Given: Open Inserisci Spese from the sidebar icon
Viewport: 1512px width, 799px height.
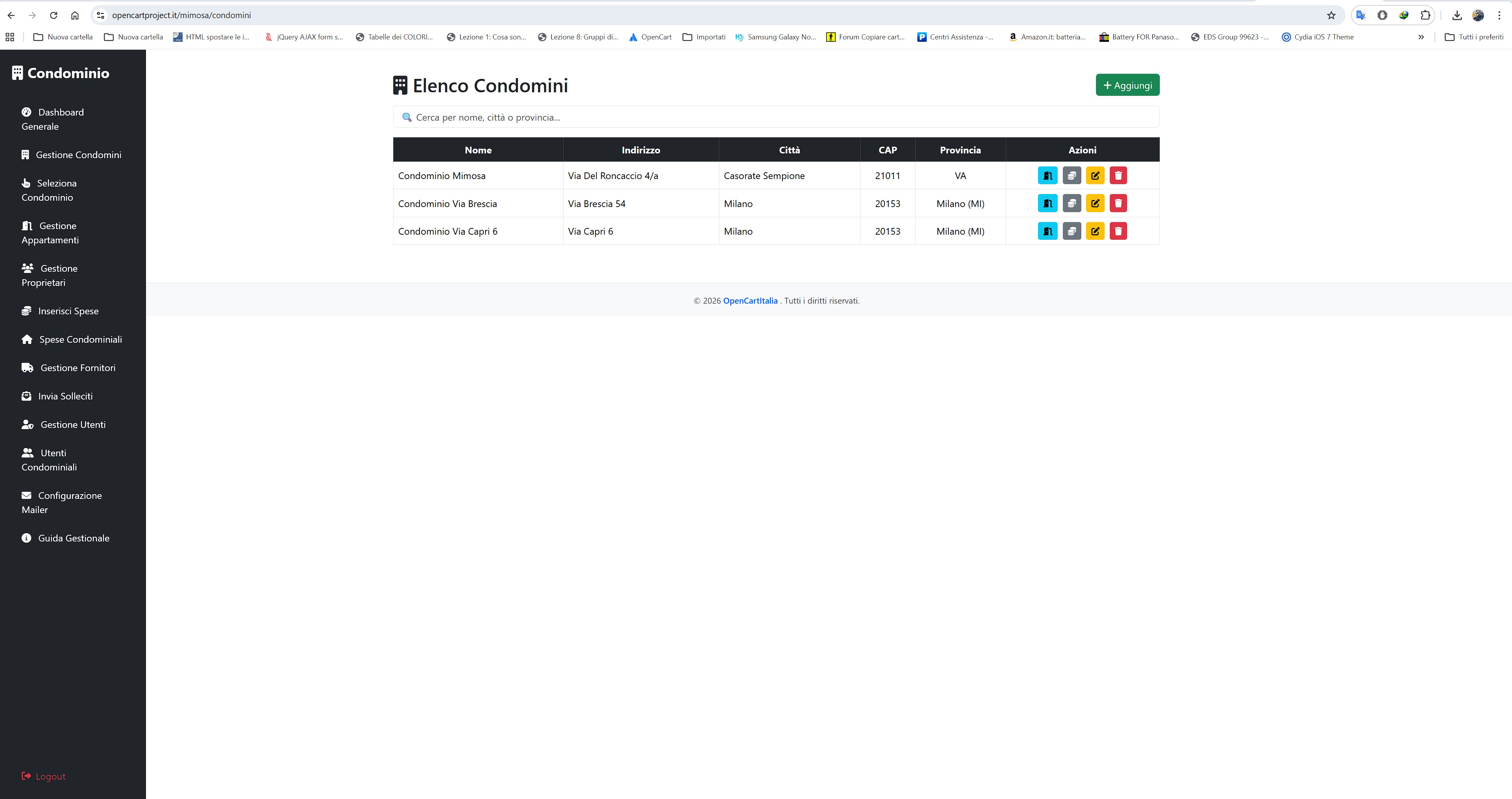Looking at the screenshot, I should [x=27, y=310].
